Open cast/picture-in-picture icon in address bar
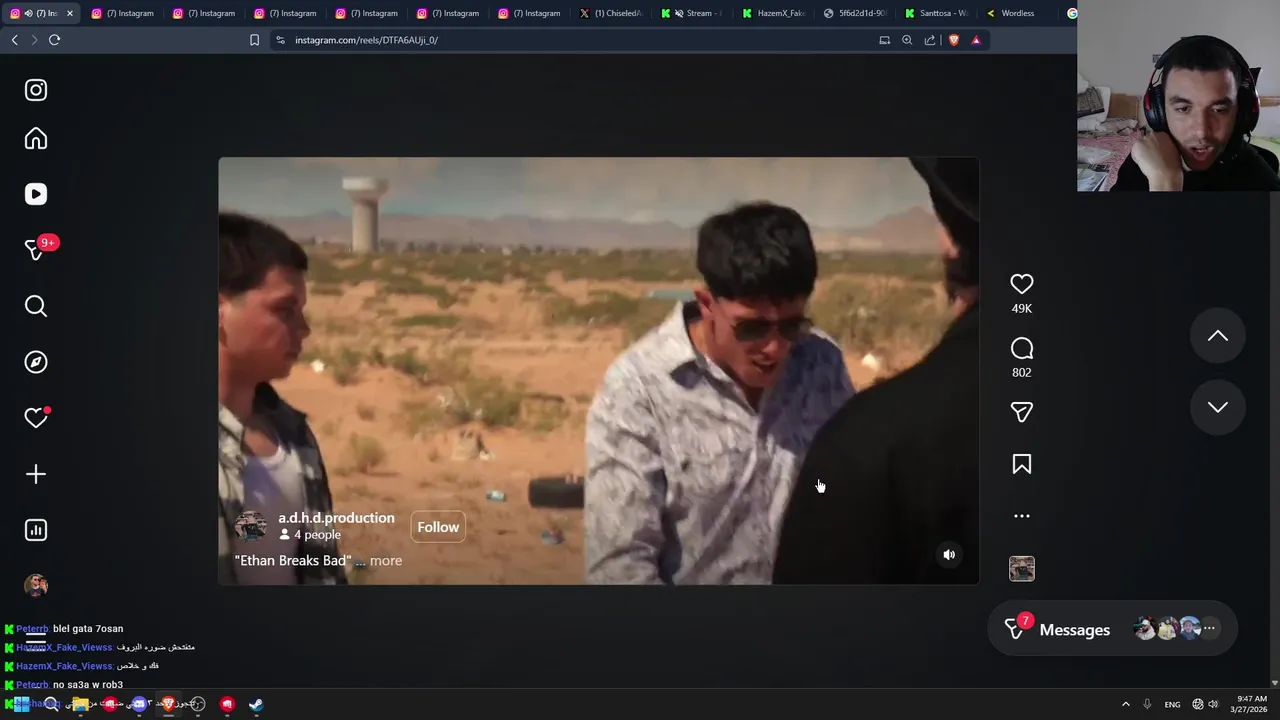The height and width of the screenshot is (720, 1280). (884, 40)
